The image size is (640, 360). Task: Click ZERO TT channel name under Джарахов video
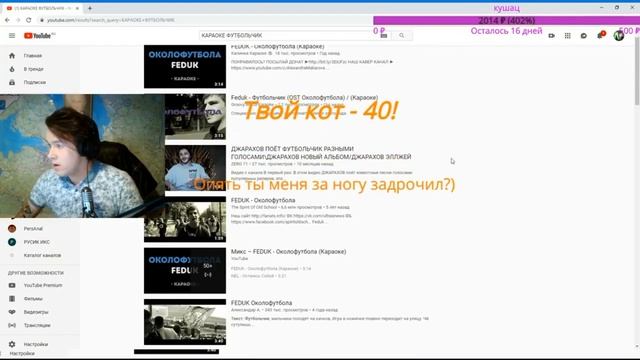239,164
